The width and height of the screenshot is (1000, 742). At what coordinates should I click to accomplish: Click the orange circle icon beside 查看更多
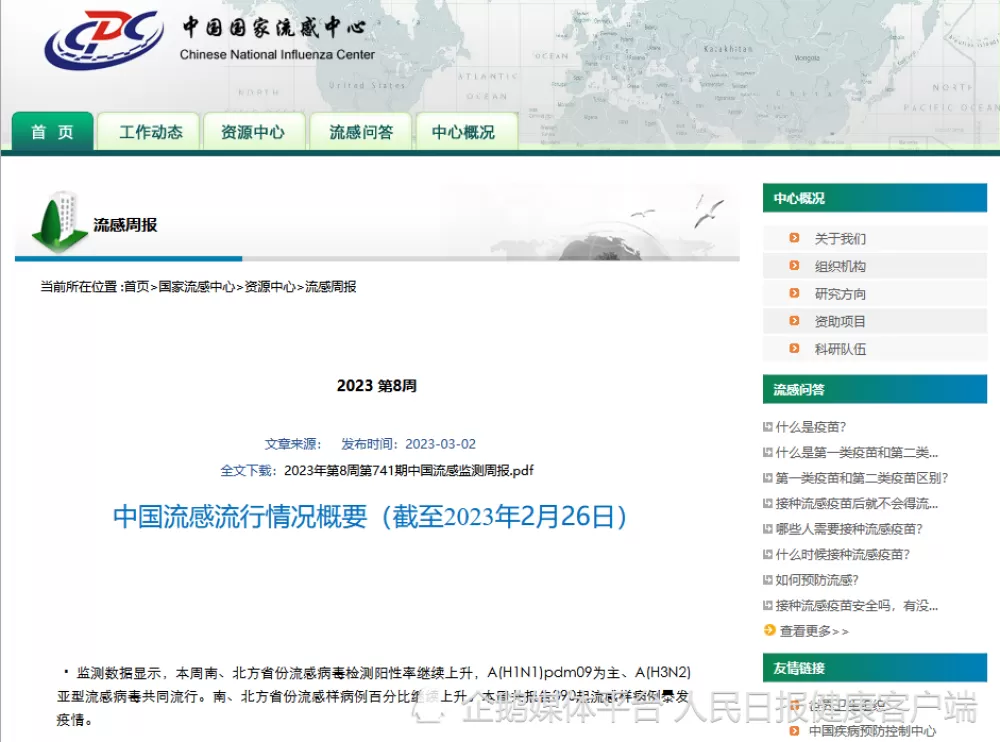(769, 630)
